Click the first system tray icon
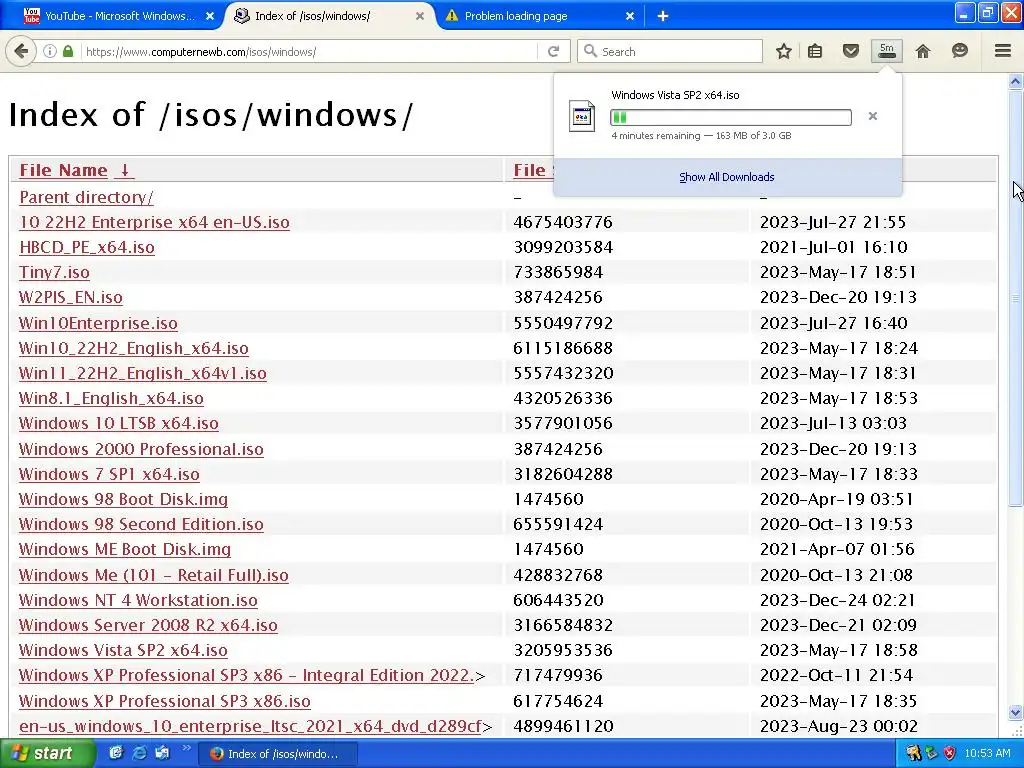 (914, 753)
